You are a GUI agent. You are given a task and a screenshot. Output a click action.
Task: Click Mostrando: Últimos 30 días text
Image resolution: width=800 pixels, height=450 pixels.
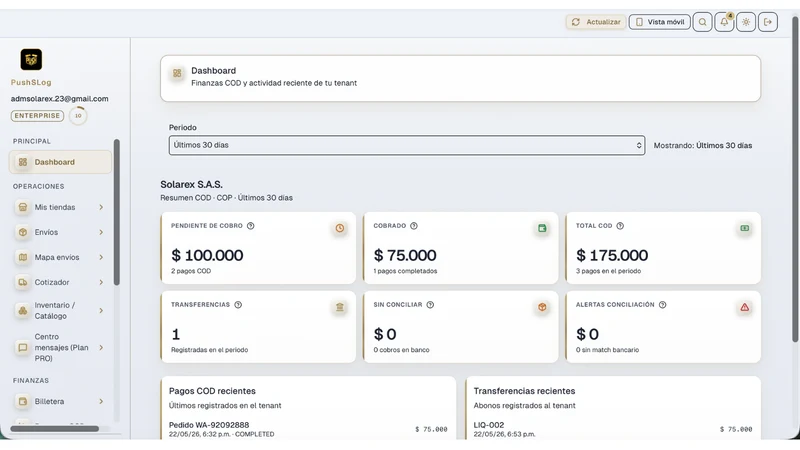[x=703, y=145]
